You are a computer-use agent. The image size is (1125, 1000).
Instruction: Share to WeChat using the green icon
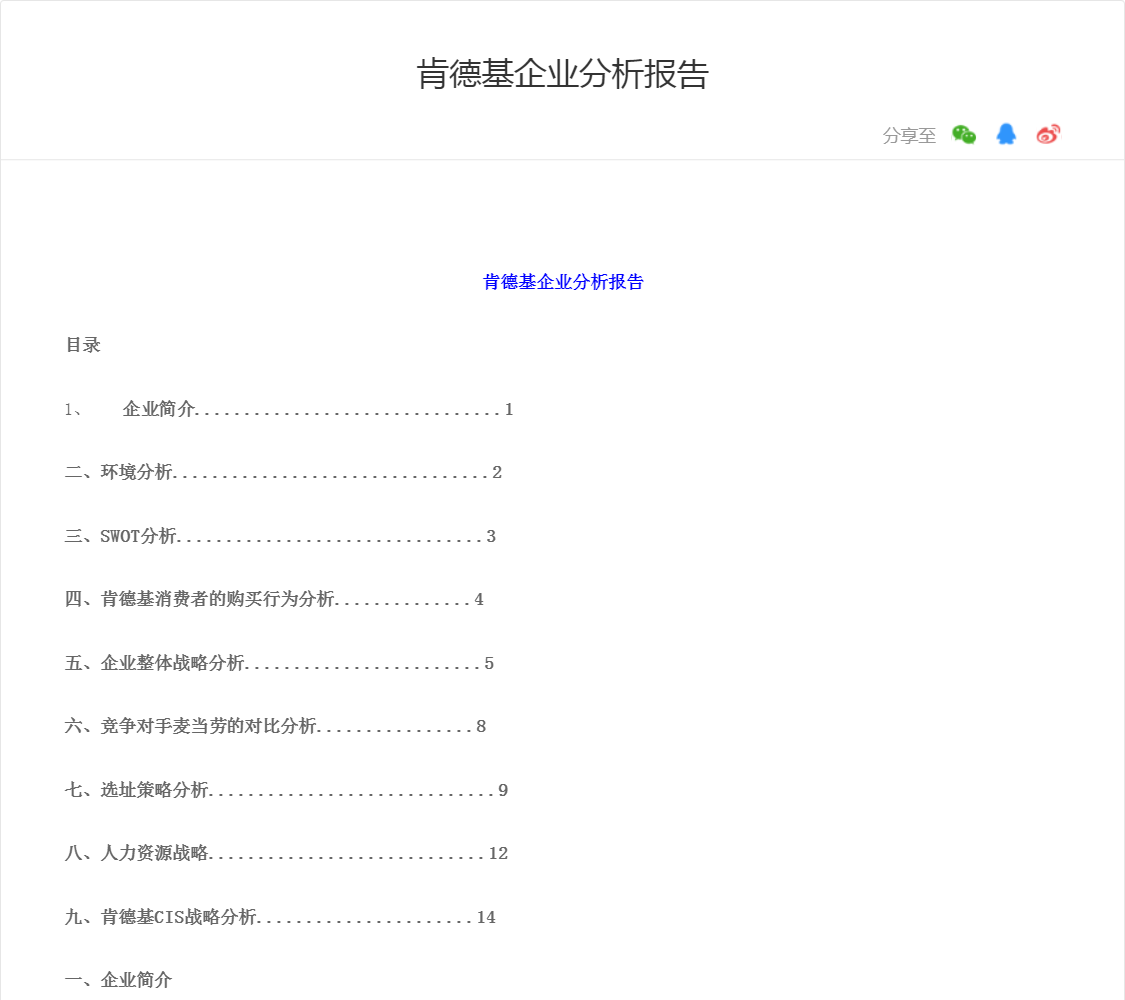[x=964, y=135]
